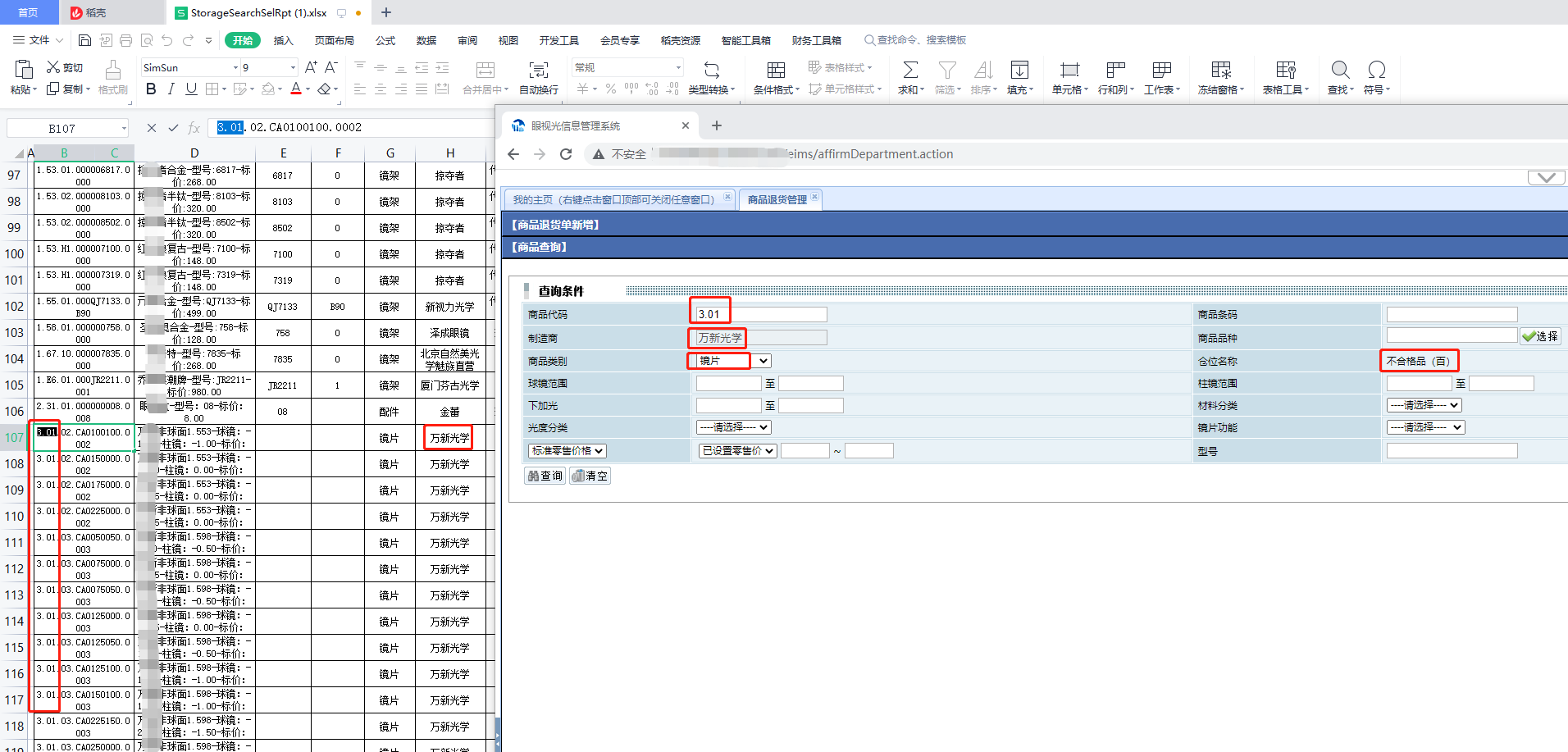This screenshot has height=752, width=1568.
Task: Click the Freeze Panes 冻结窗格 icon
Action: click(1221, 71)
